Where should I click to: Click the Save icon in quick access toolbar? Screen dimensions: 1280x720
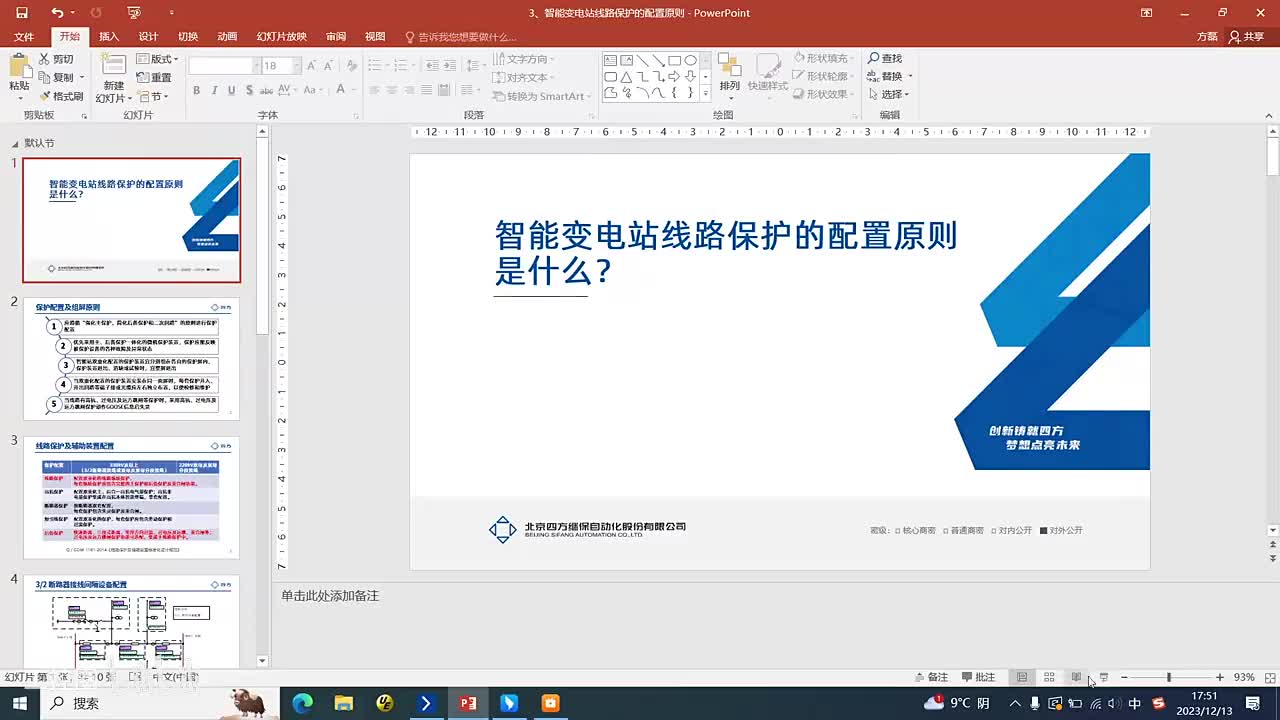click(22, 13)
